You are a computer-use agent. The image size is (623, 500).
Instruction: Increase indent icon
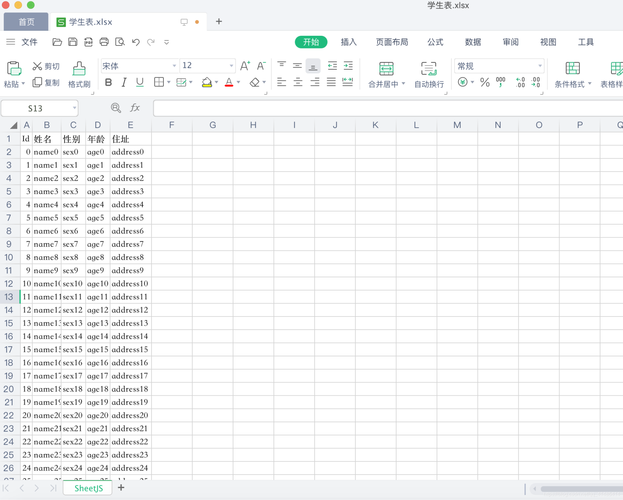tap(348, 66)
